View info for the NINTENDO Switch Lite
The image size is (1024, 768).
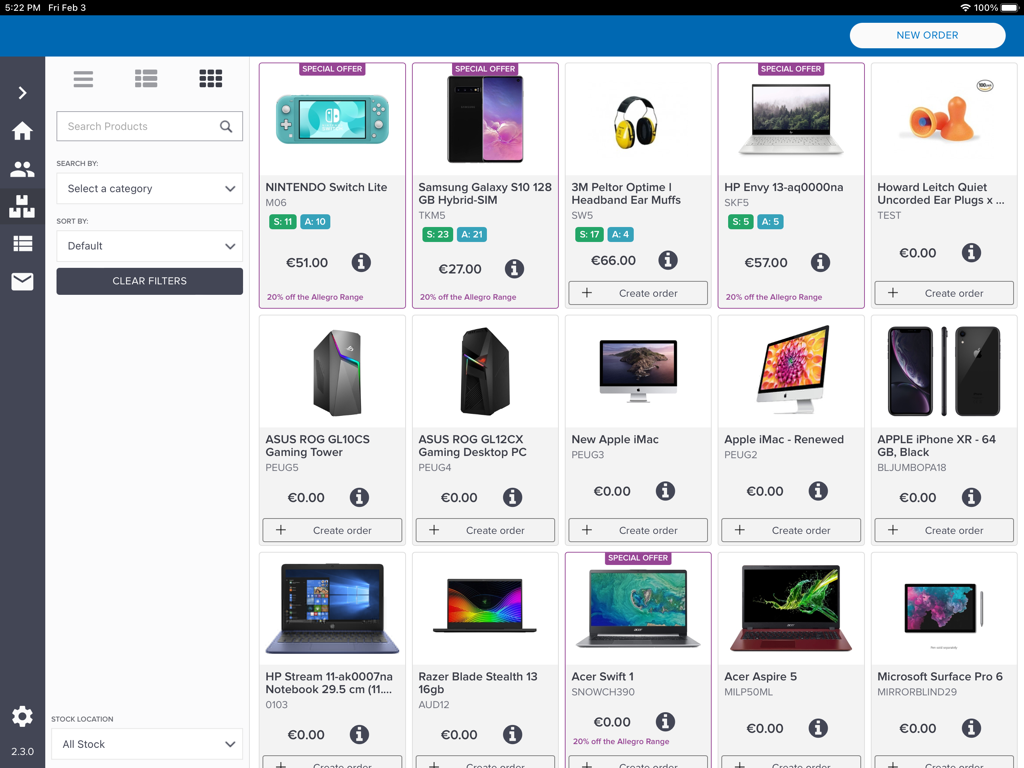[361, 262]
